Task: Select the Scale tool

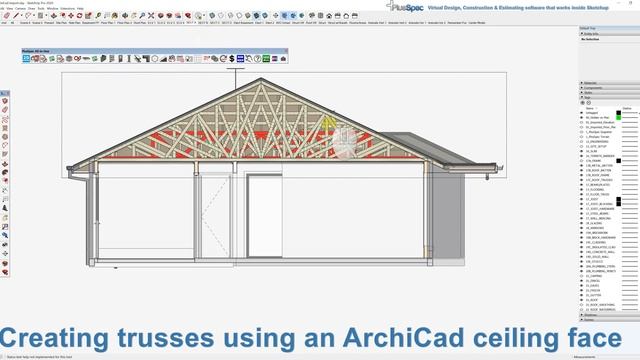Action: [88, 16]
